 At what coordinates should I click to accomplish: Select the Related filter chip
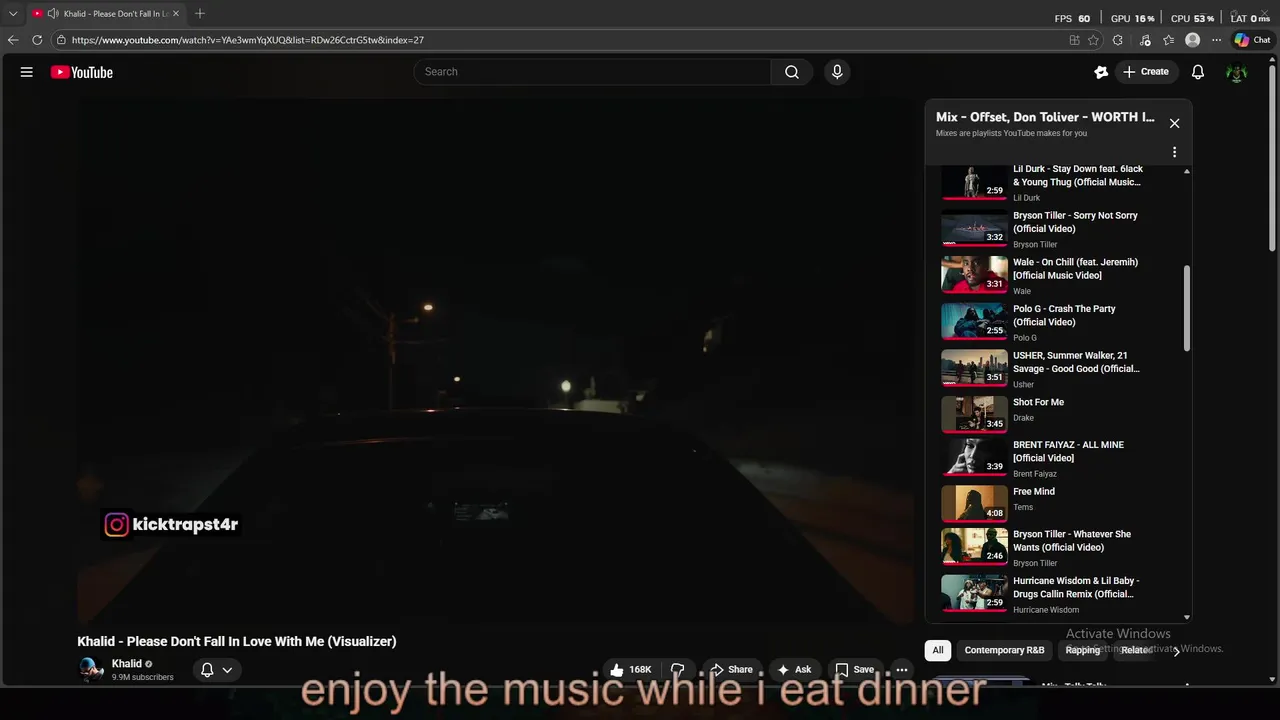[1137, 650]
